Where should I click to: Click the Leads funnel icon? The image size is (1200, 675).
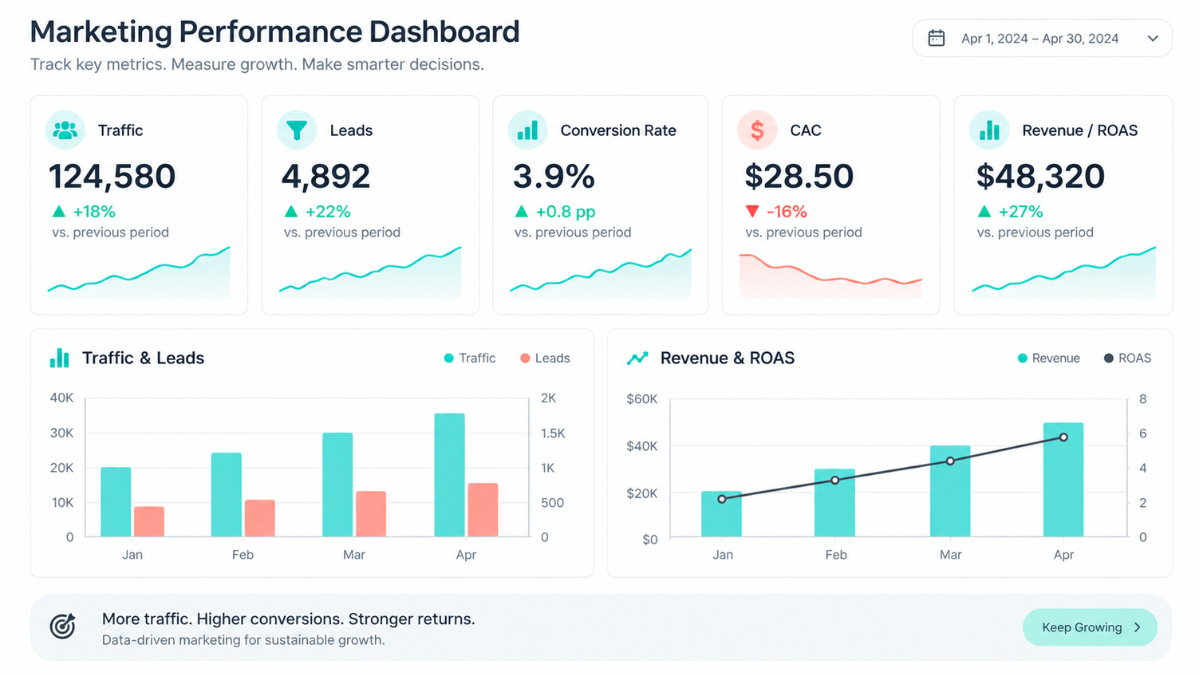(296, 130)
